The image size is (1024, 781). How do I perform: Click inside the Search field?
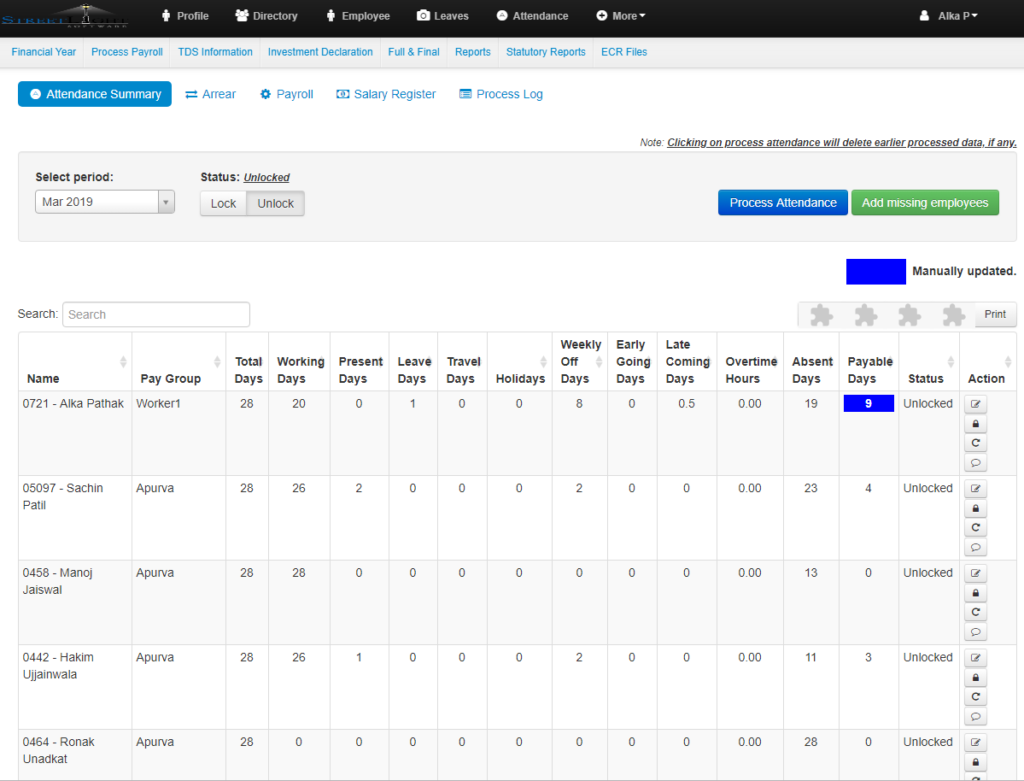(x=155, y=314)
